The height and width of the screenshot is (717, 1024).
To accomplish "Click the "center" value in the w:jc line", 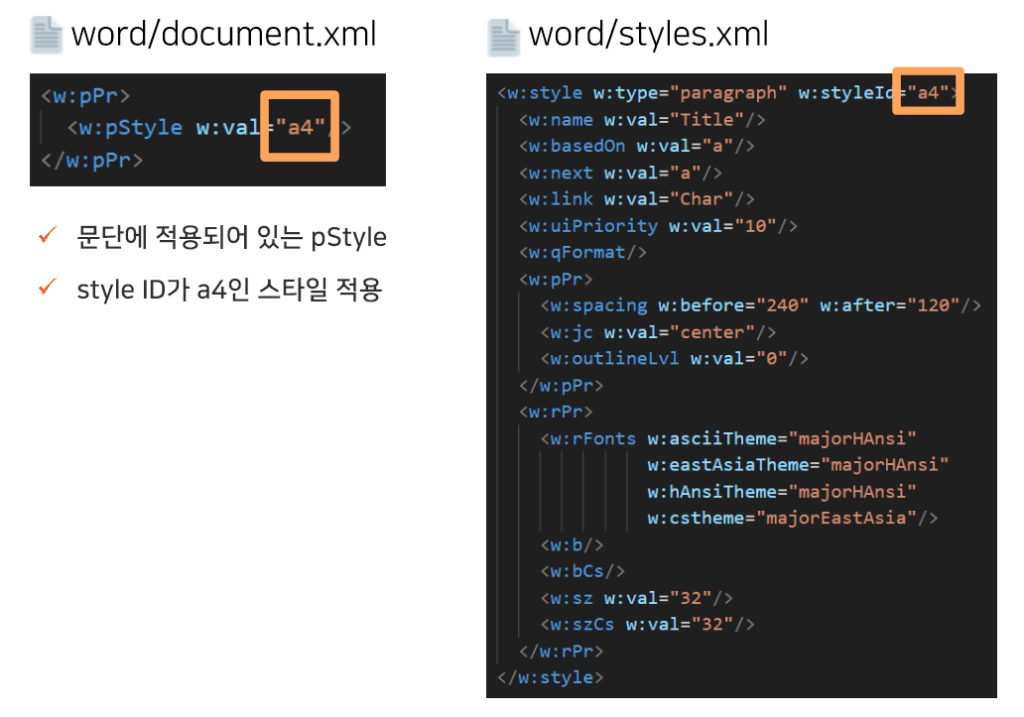I will click(x=724, y=332).
